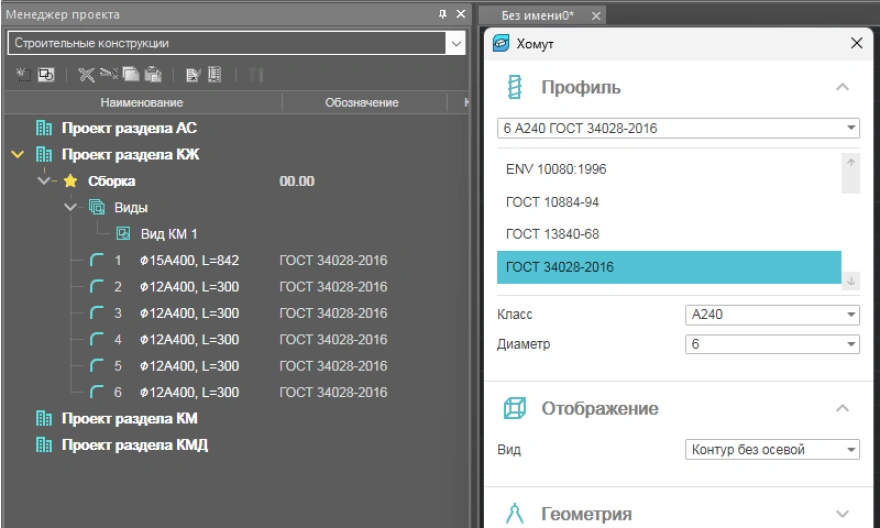Click the Наименование column header

pyautogui.click(x=141, y=103)
